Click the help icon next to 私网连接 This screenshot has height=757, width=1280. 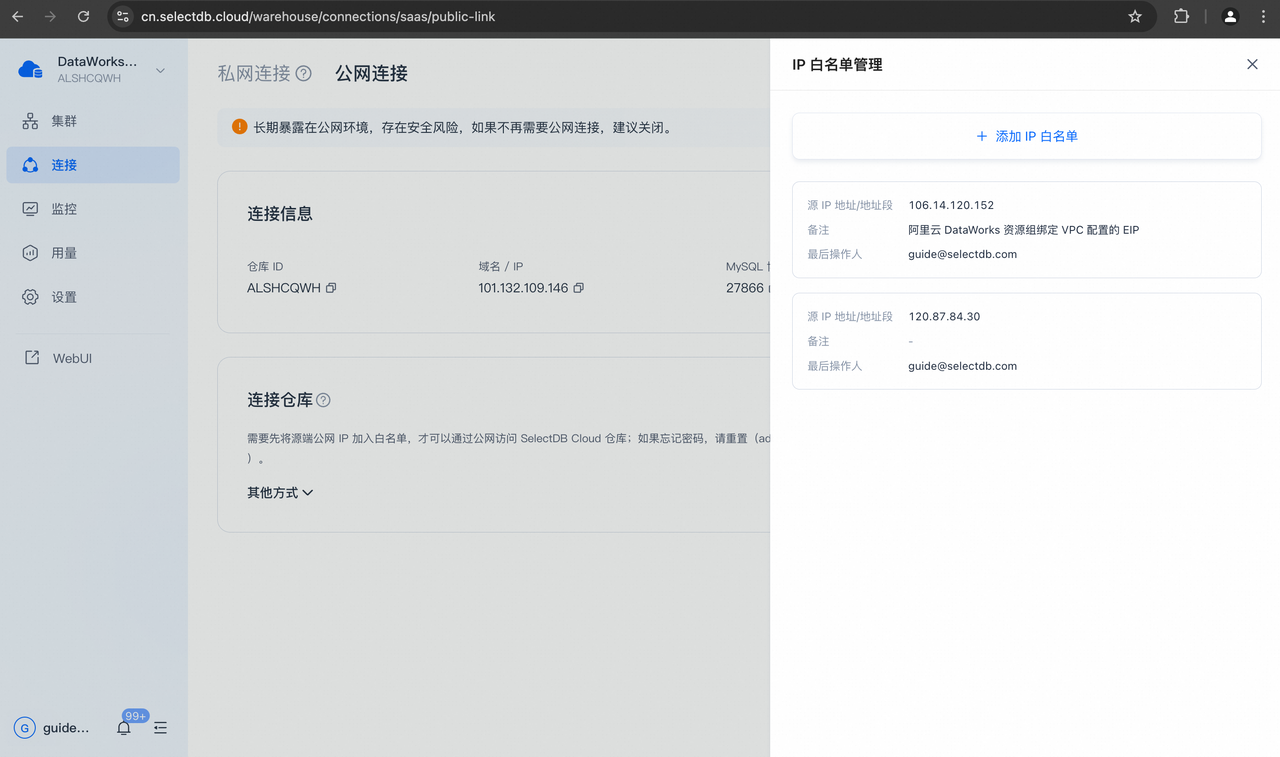304,73
